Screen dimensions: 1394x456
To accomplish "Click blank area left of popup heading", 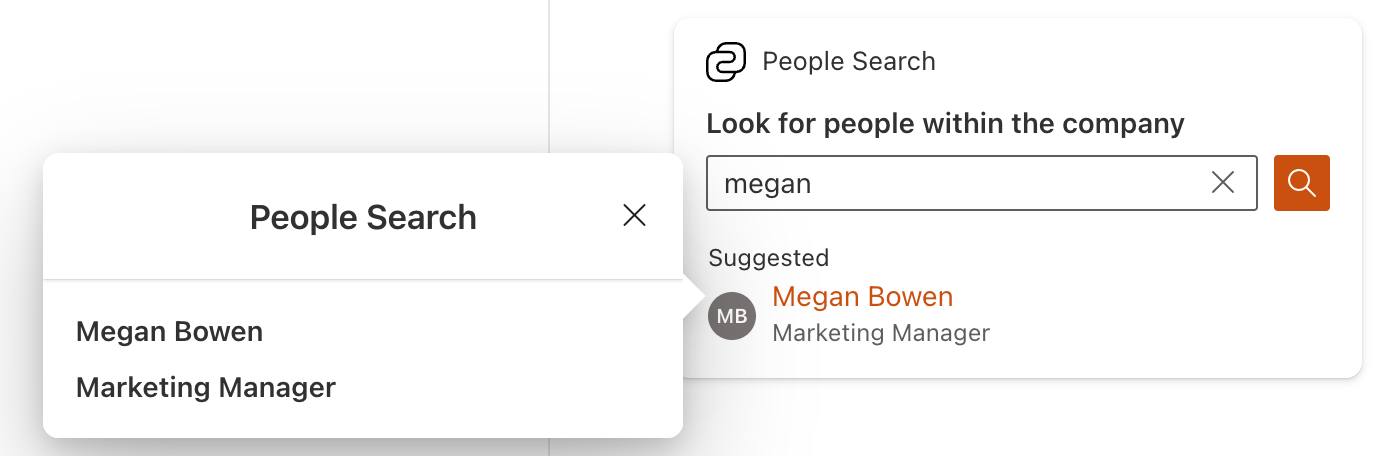I will pos(140,217).
